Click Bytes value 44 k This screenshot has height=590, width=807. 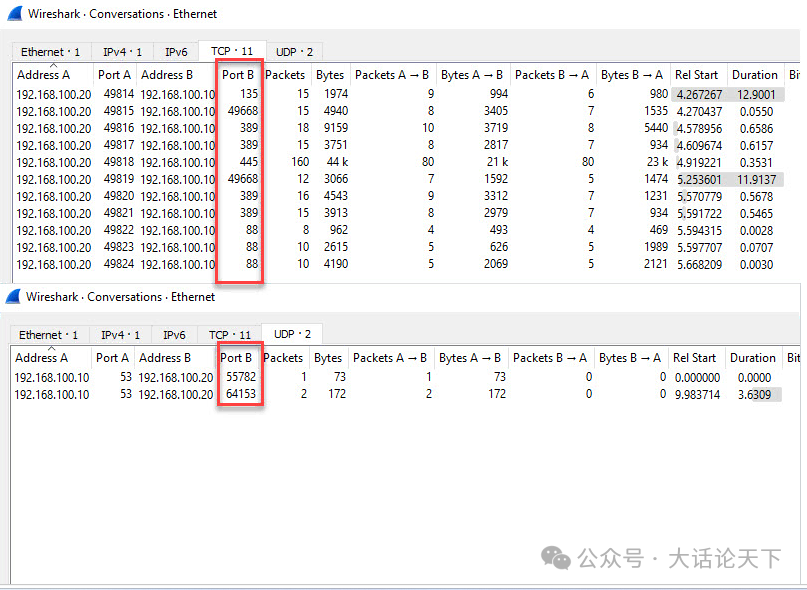338,162
